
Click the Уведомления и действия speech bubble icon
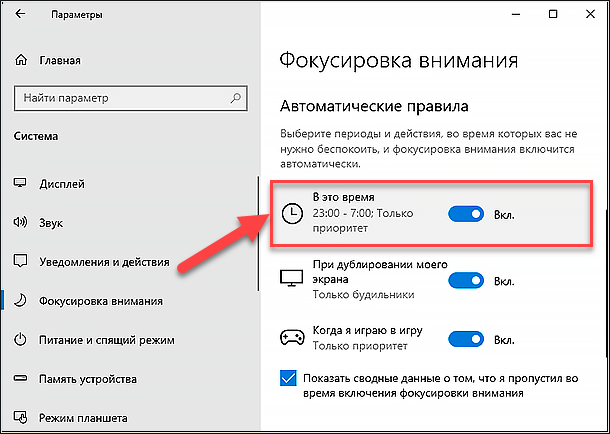click(20, 261)
